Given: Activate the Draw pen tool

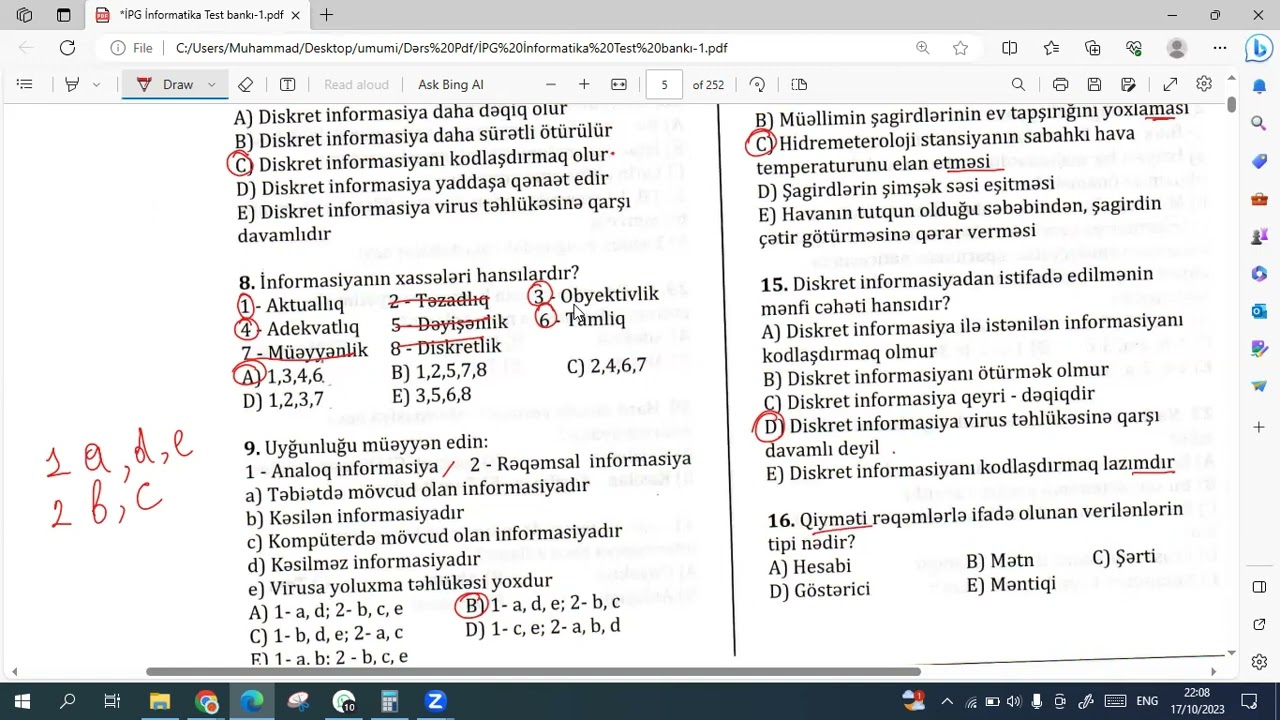Looking at the screenshot, I should pyautogui.click(x=165, y=85).
